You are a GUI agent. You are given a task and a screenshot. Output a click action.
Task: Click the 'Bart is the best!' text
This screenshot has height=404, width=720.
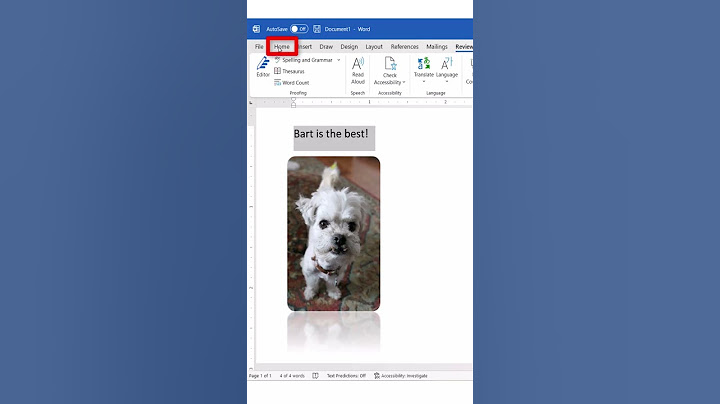(x=331, y=134)
